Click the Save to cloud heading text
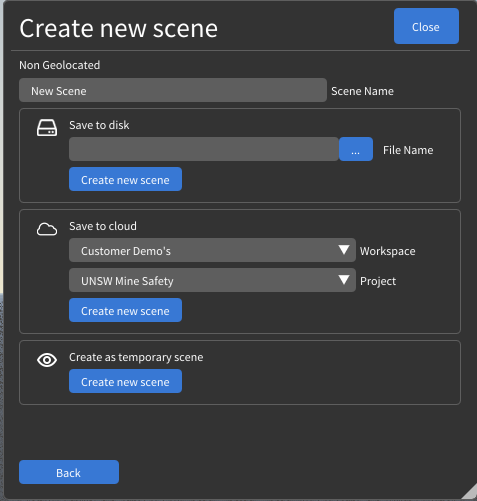The image size is (477, 501). (103, 226)
